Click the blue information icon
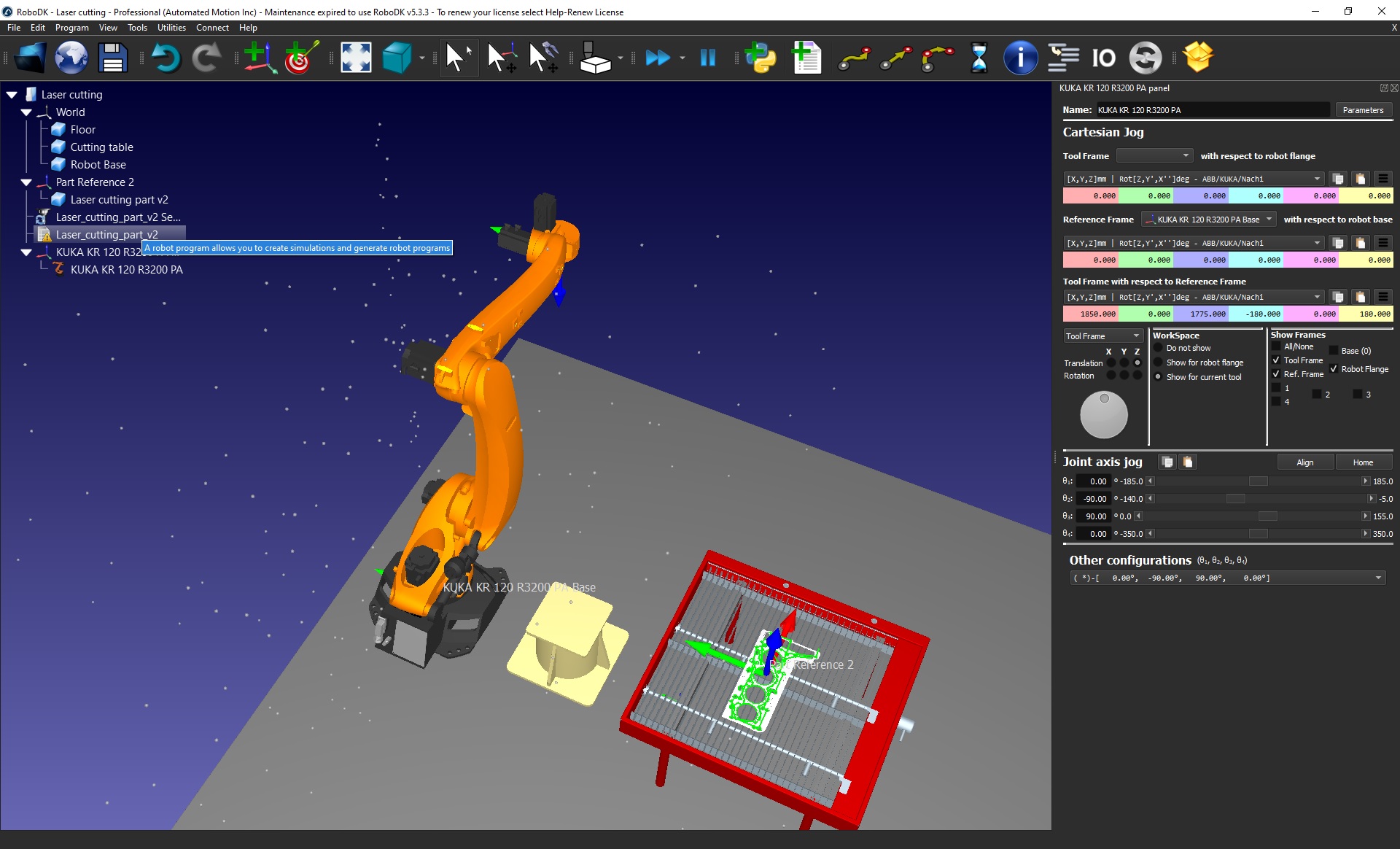This screenshot has height=849, width=1400. [x=1020, y=58]
